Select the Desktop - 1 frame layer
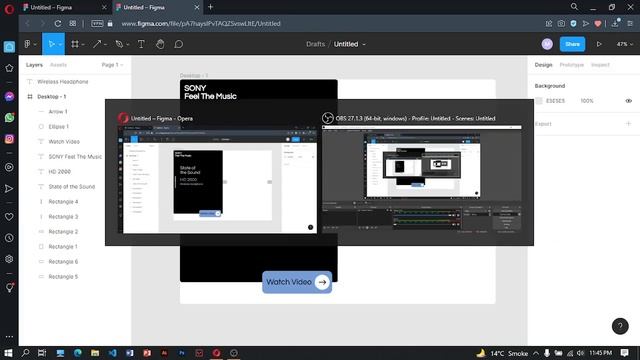 51,97
